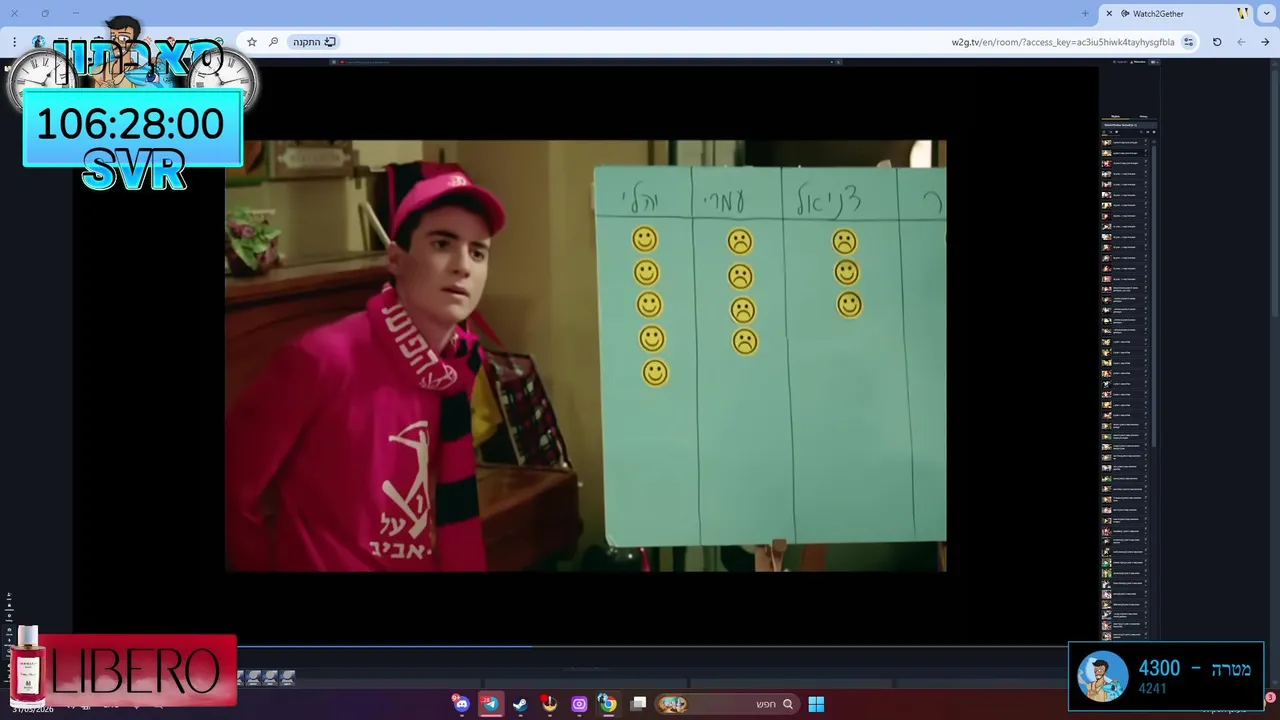
Task: Open the Chrome three-dot menu
Action: pos(14,42)
